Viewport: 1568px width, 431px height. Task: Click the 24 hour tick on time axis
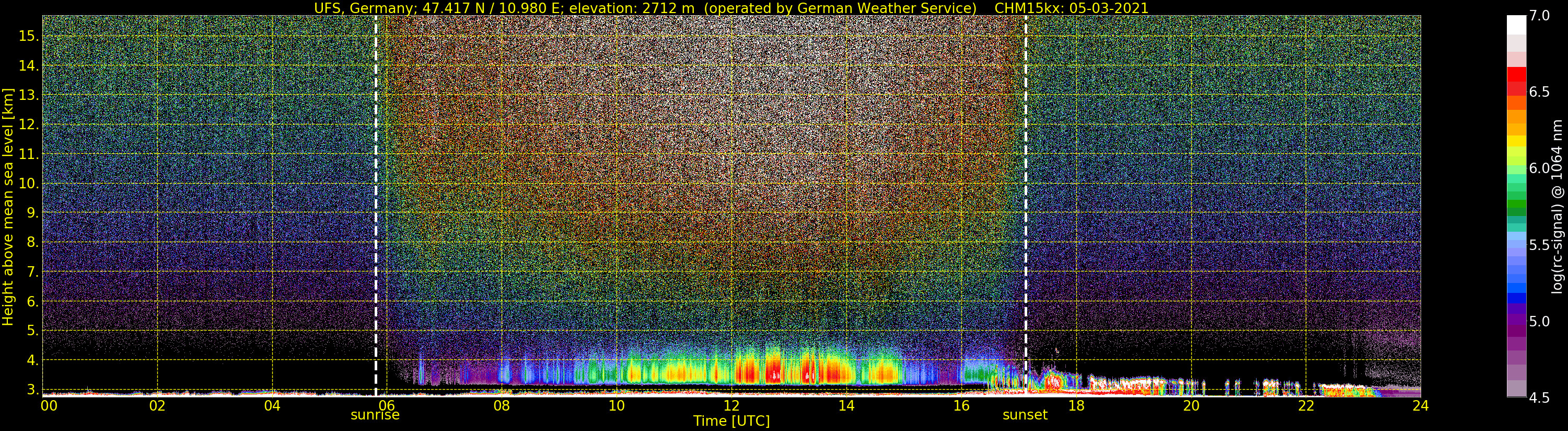(x=1421, y=405)
